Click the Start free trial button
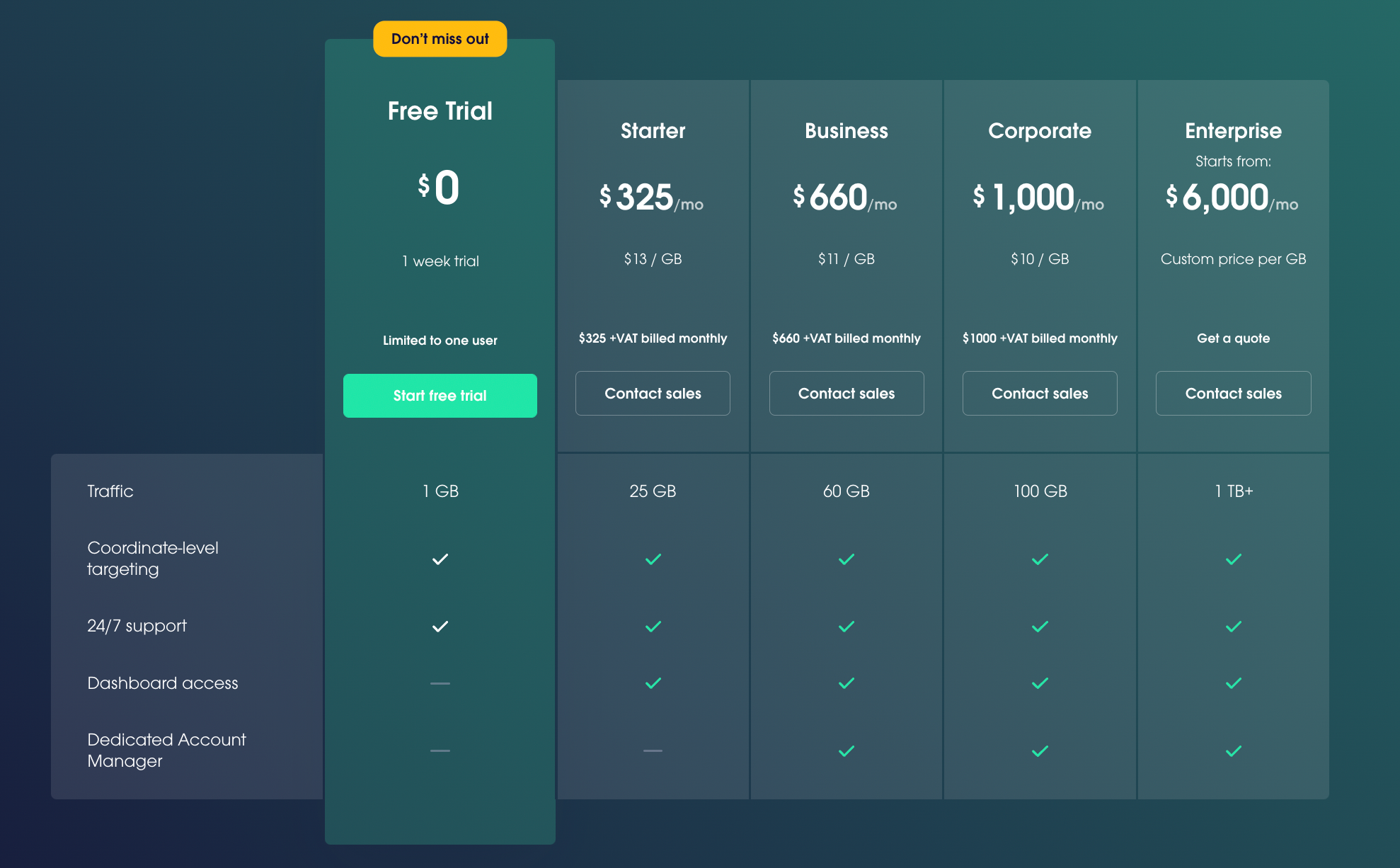This screenshot has height=868, width=1400. pyautogui.click(x=440, y=396)
